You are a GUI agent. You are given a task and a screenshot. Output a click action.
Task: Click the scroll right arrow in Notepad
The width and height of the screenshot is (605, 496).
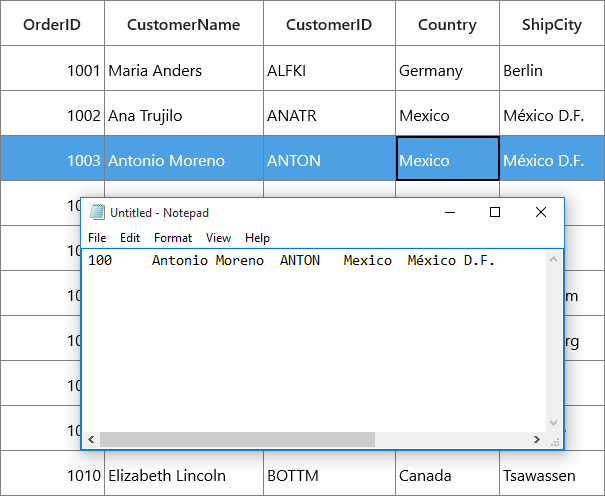(x=537, y=440)
